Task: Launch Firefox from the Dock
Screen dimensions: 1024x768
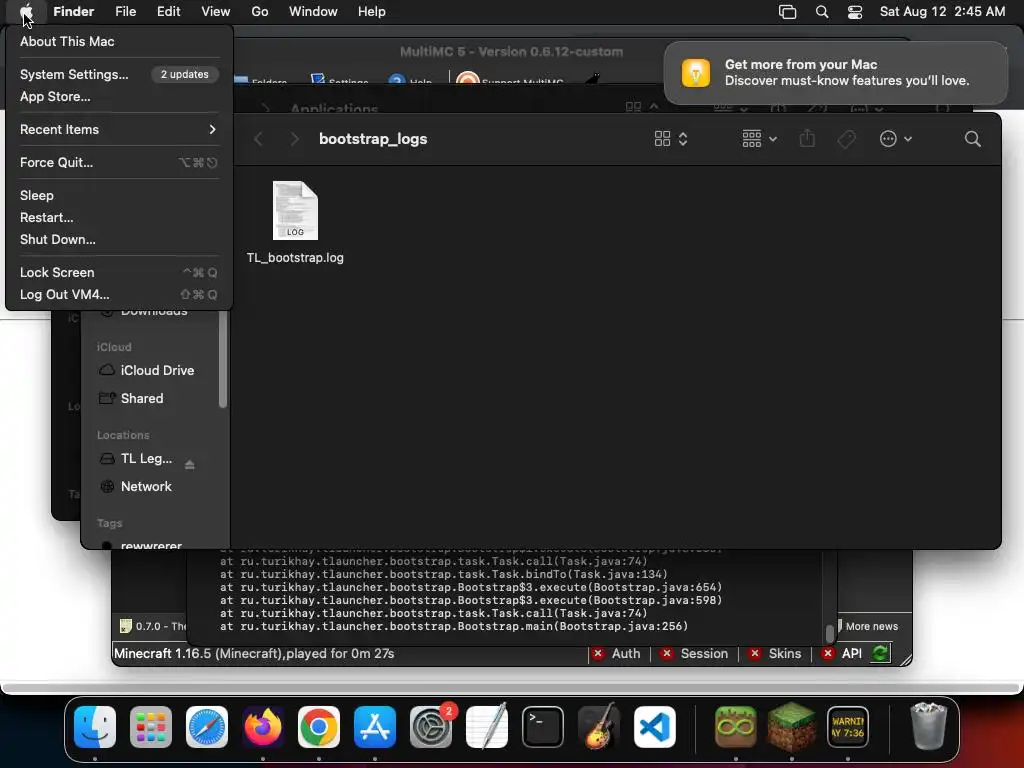Action: [263, 727]
